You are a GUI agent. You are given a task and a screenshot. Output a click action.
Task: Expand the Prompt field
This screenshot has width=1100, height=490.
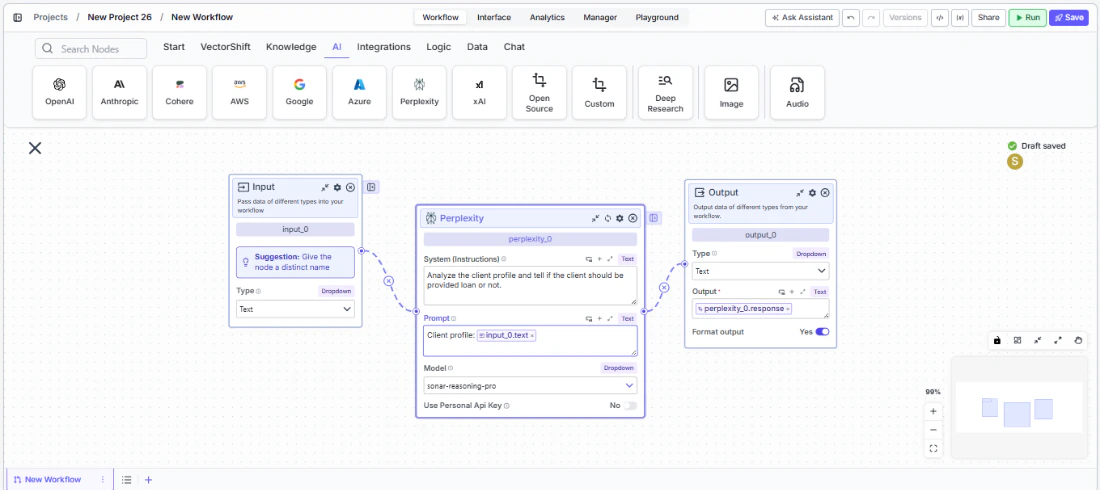coord(610,319)
